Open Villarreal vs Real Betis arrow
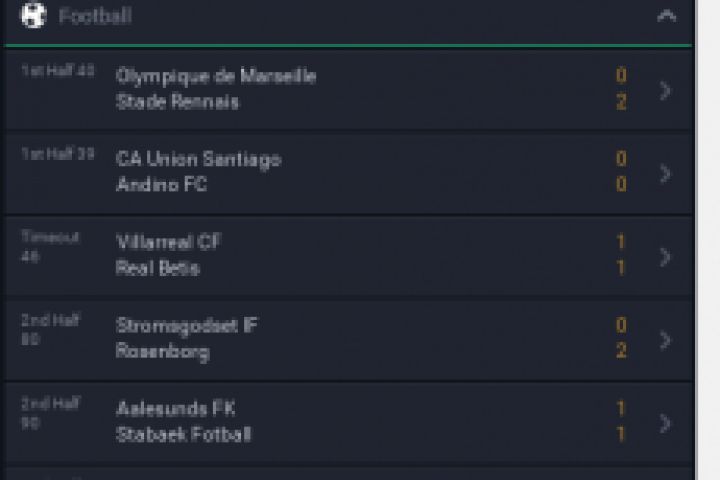This screenshot has height=480, width=720. click(x=666, y=256)
